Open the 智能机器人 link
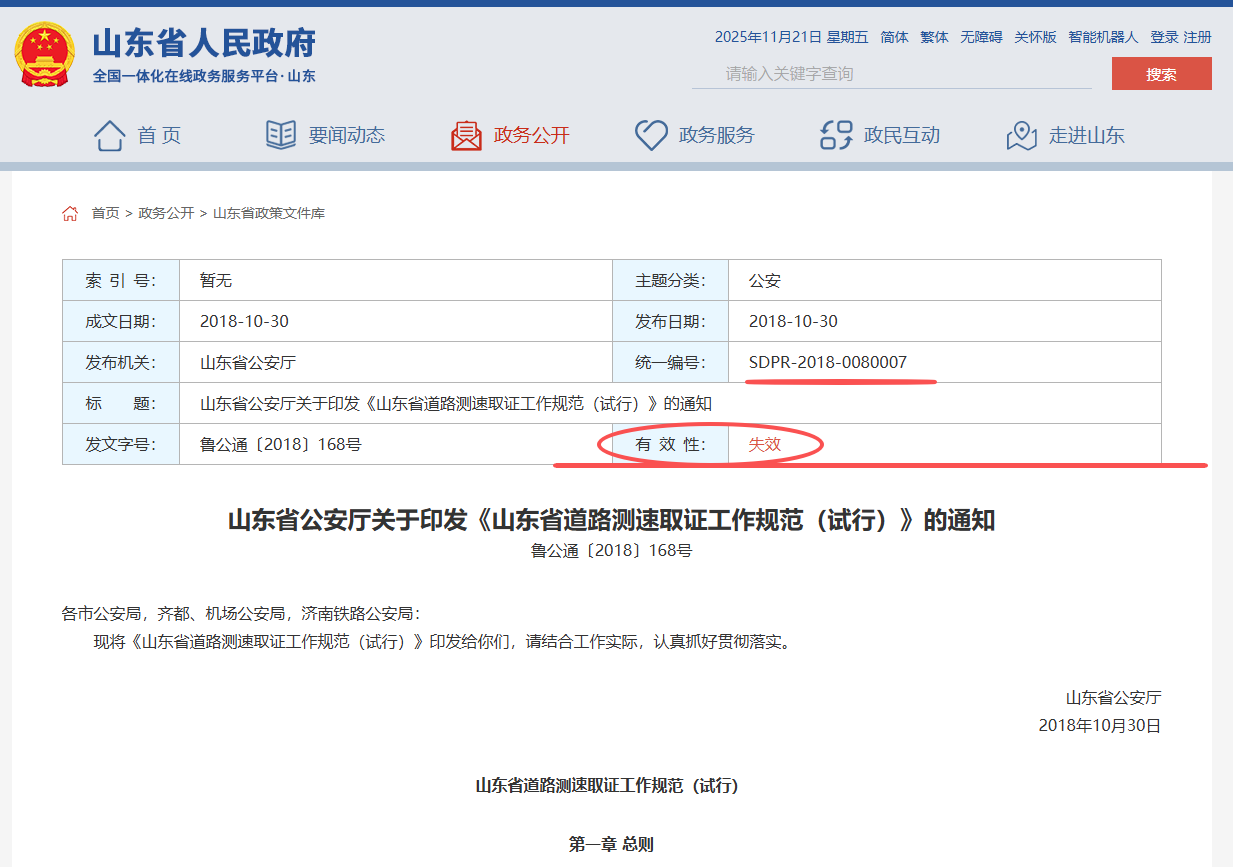The width and height of the screenshot is (1233, 867). [1103, 37]
